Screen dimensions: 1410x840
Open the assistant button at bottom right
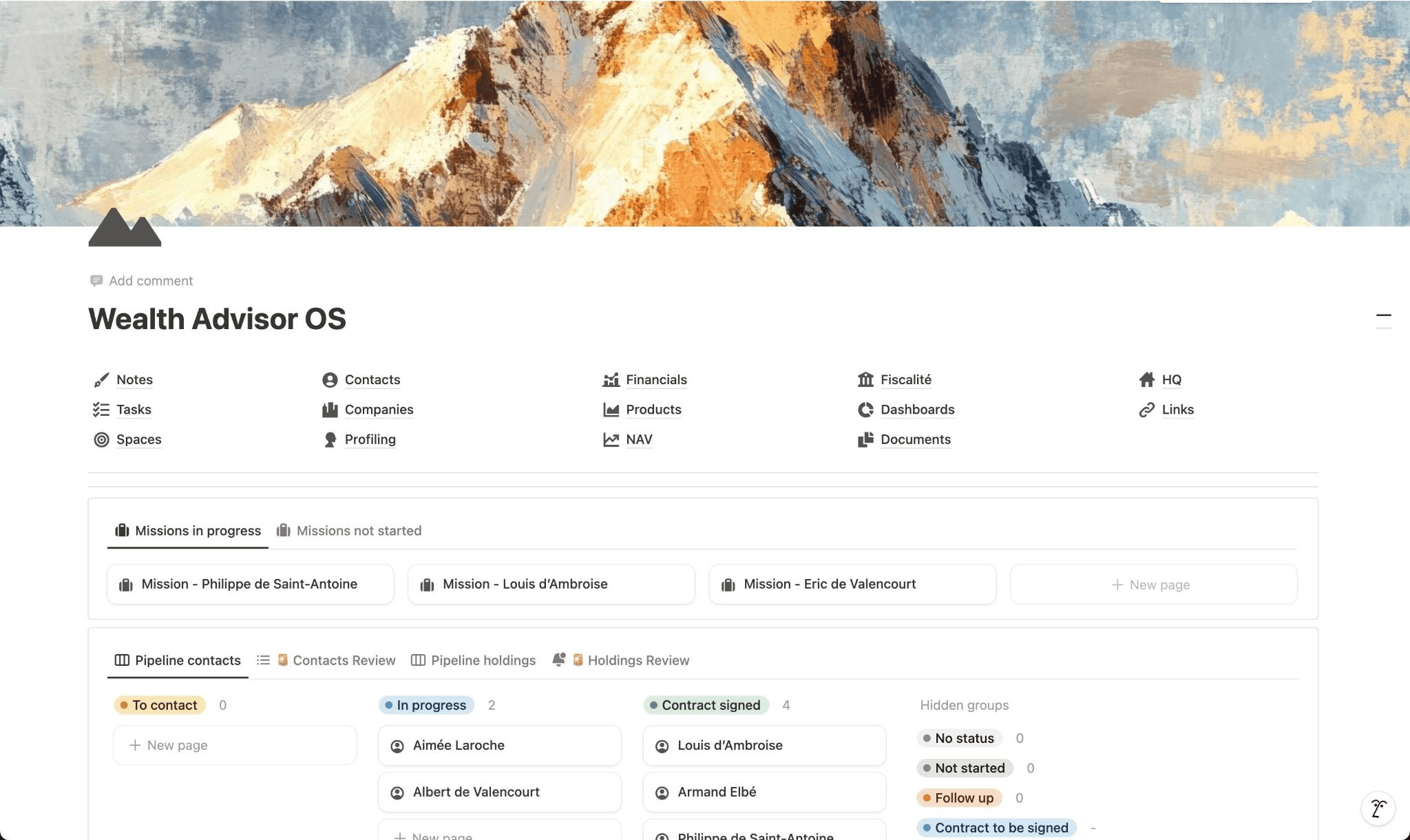point(1378,808)
